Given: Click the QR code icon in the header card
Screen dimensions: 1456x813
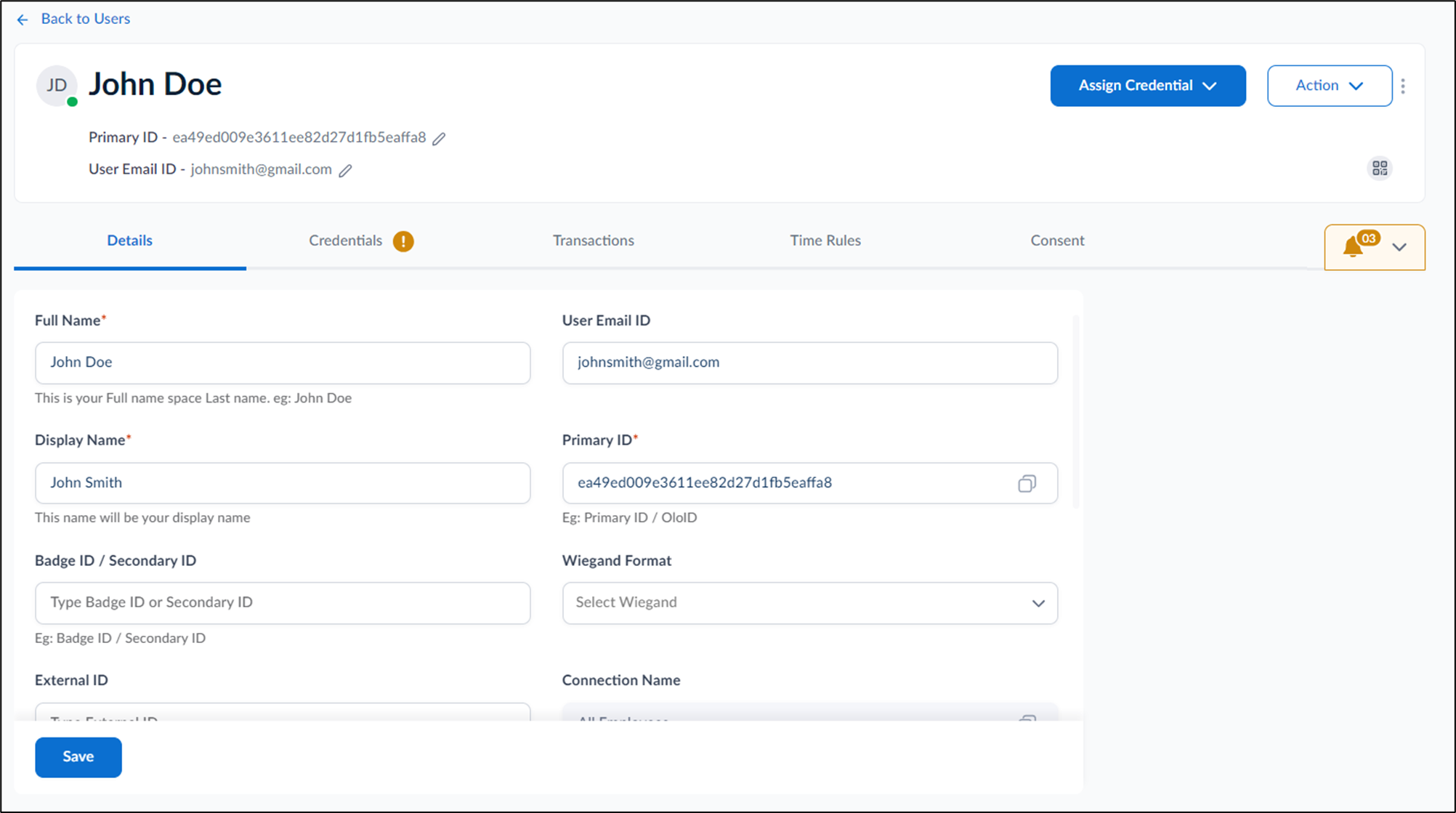Looking at the screenshot, I should (1380, 169).
